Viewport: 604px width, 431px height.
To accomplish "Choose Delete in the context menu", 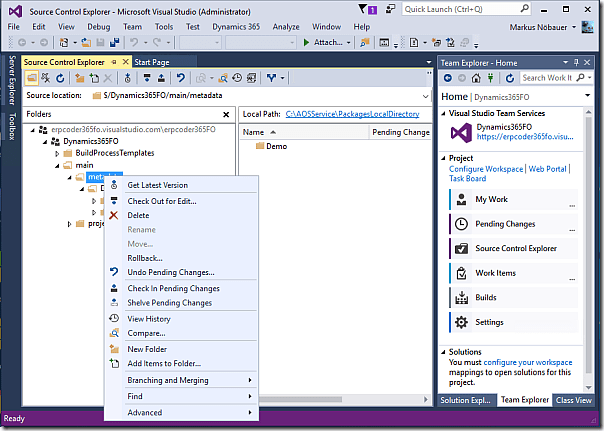I will (181, 215).
